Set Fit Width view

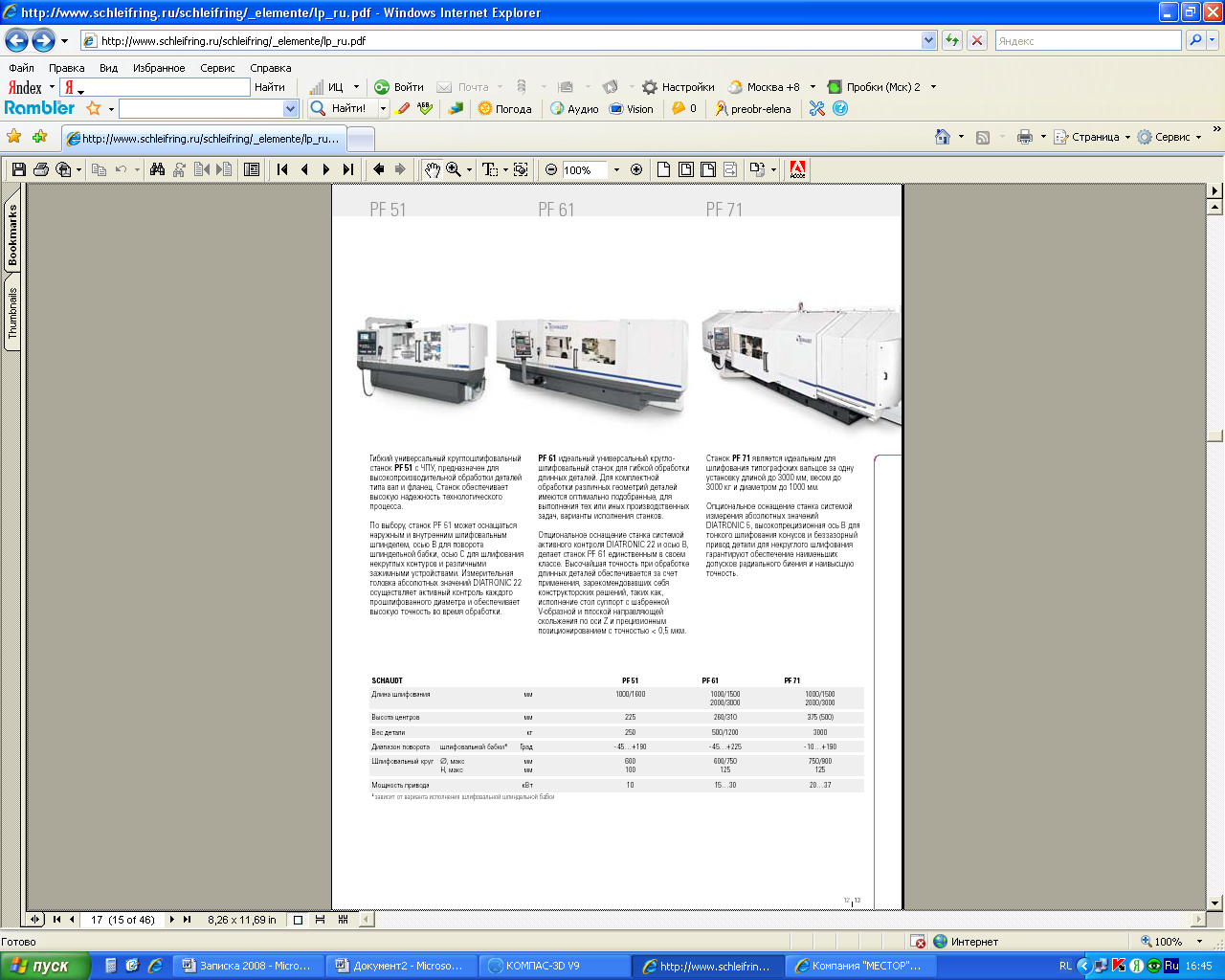[708, 169]
